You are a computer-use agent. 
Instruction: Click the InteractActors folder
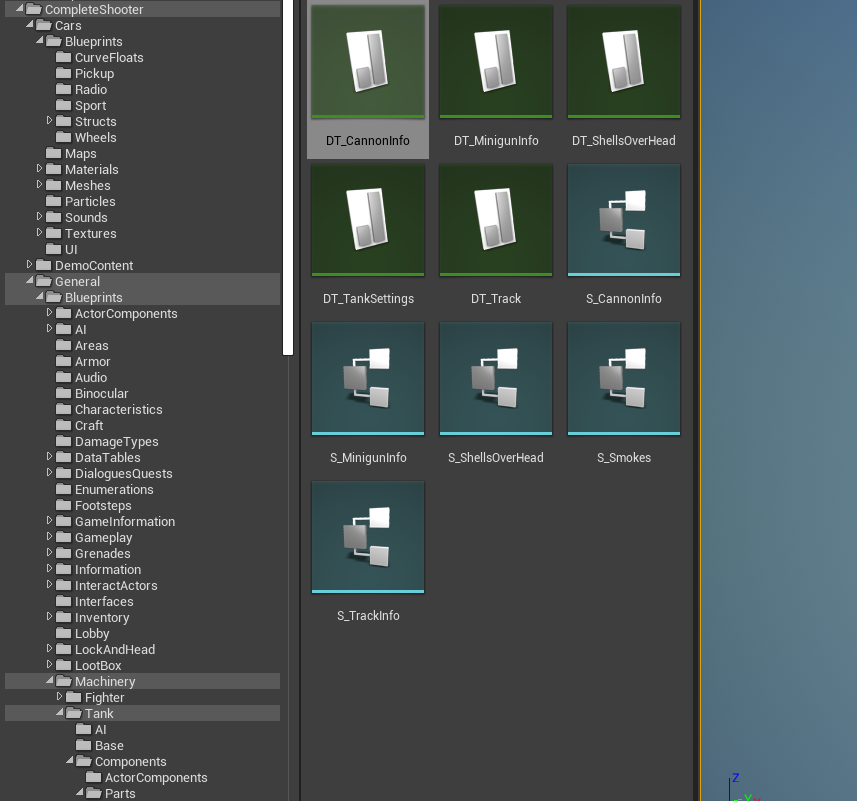click(x=107, y=585)
